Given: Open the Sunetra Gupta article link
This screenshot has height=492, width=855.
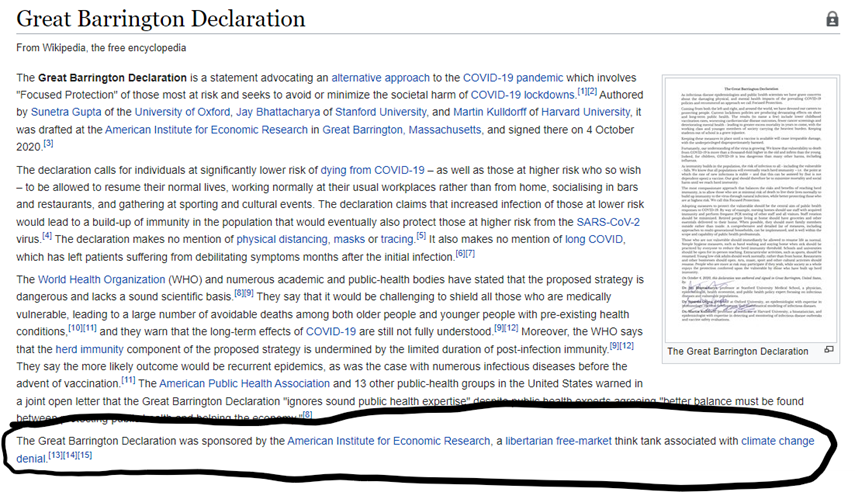Looking at the screenshot, I should [66, 112].
